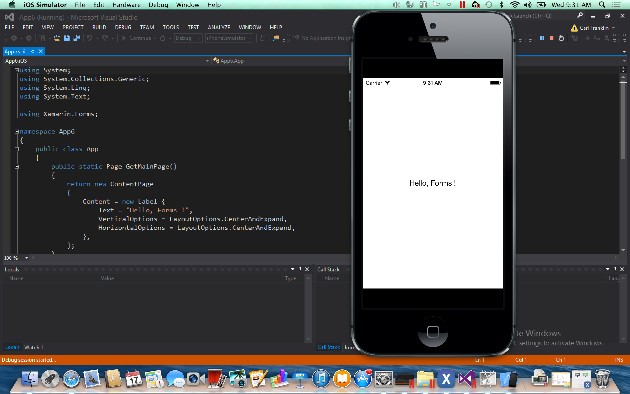Open Calendar icon in the Dock
630x394 pixels.
pyautogui.click(x=133, y=379)
